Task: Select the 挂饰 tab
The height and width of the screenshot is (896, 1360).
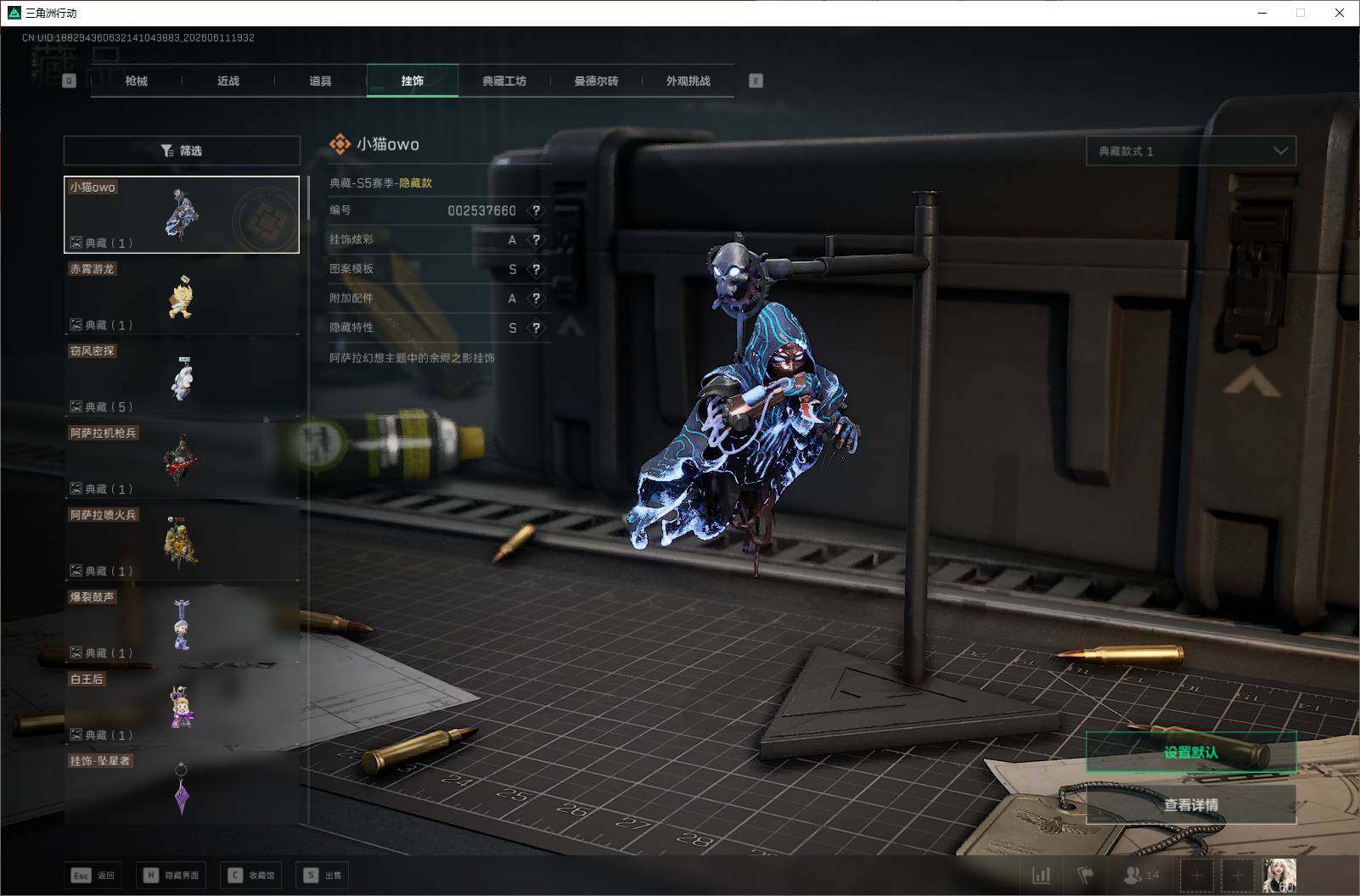Action: 413,81
